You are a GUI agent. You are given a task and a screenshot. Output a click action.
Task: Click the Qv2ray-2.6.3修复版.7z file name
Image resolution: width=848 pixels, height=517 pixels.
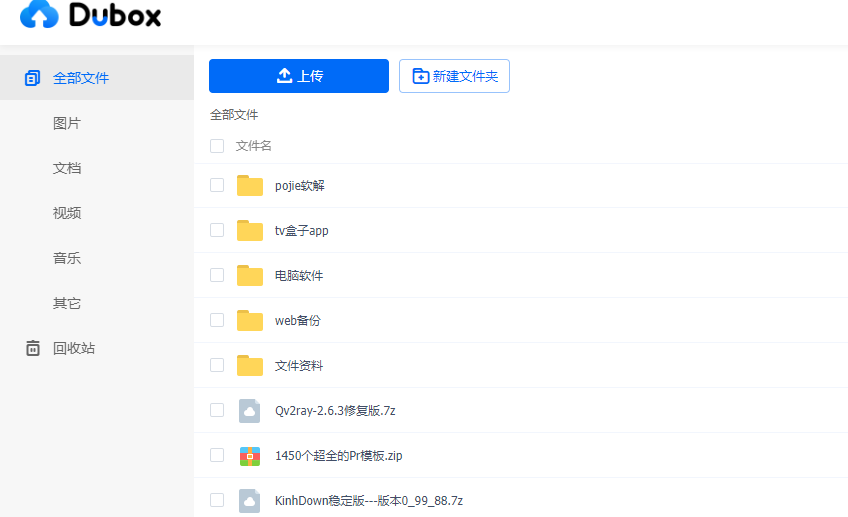[x=335, y=410]
